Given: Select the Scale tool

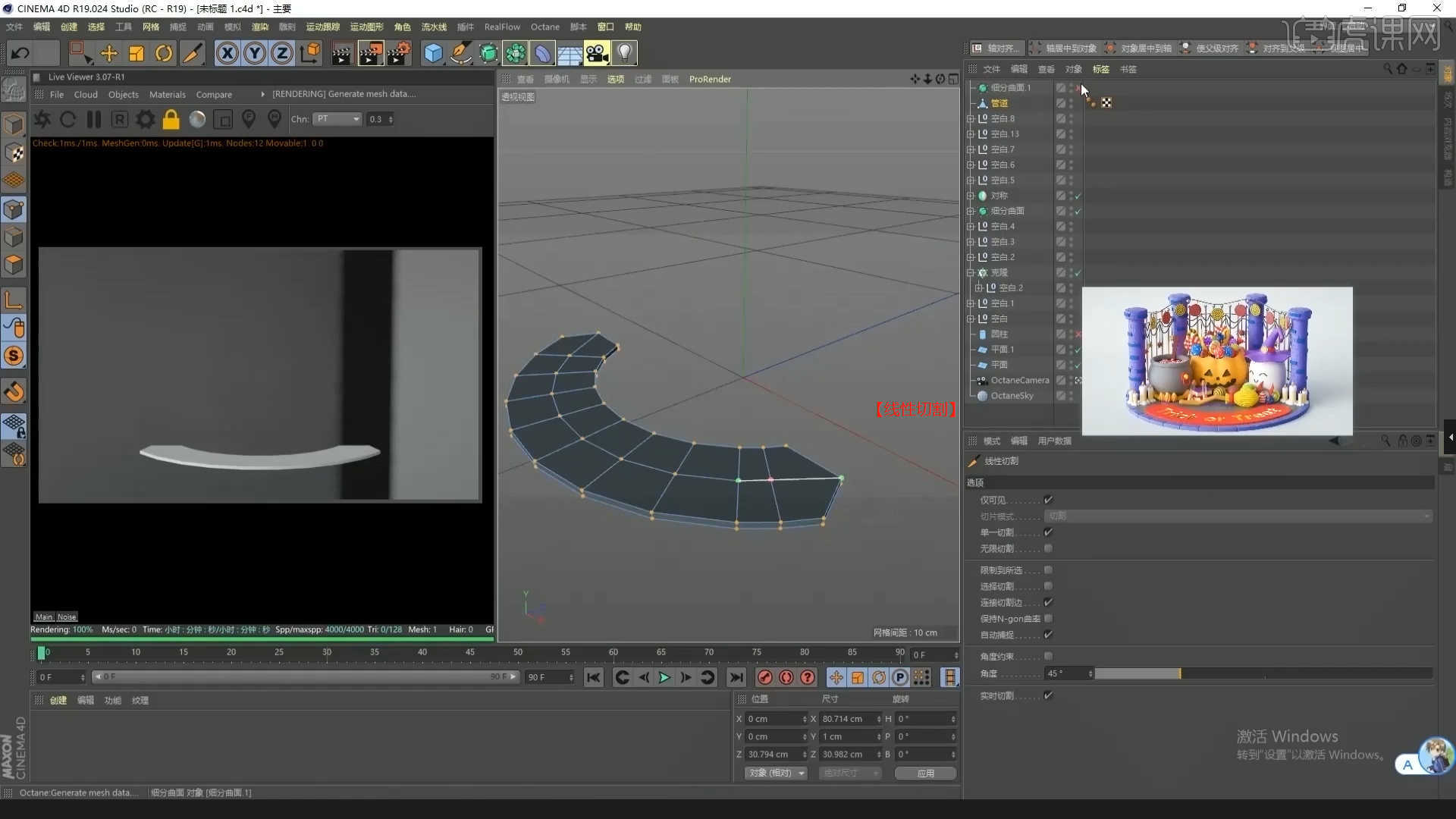Looking at the screenshot, I should coord(136,53).
